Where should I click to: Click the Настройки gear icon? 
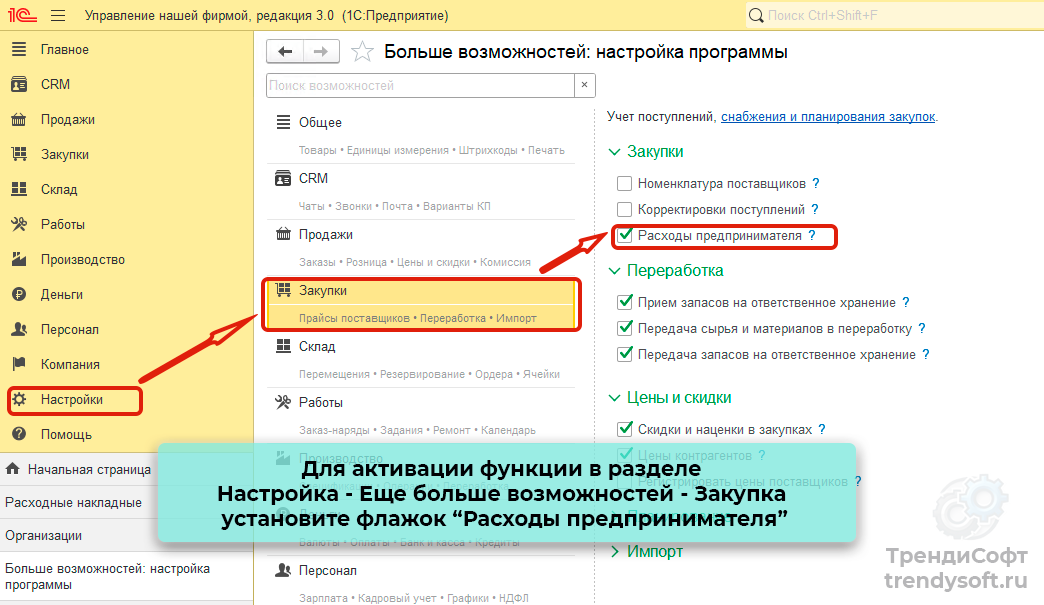coord(19,399)
